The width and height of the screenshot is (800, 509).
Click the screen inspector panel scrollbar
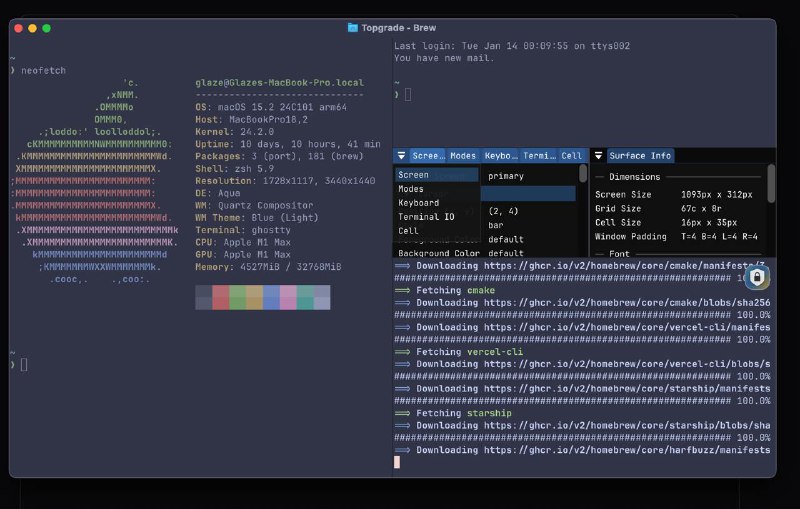pos(582,174)
